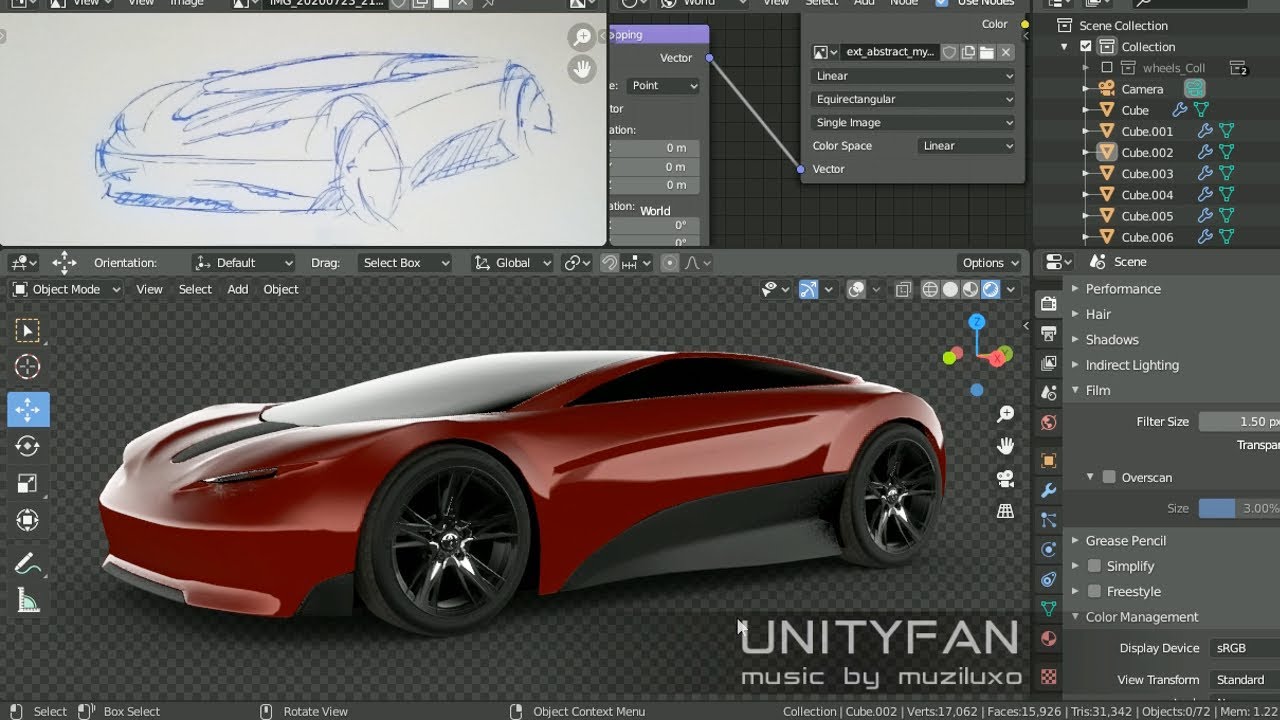Select the Transform tool
Image resolution: width=1280 pixels, height=720 pixels.
click(x=28, y=520)
